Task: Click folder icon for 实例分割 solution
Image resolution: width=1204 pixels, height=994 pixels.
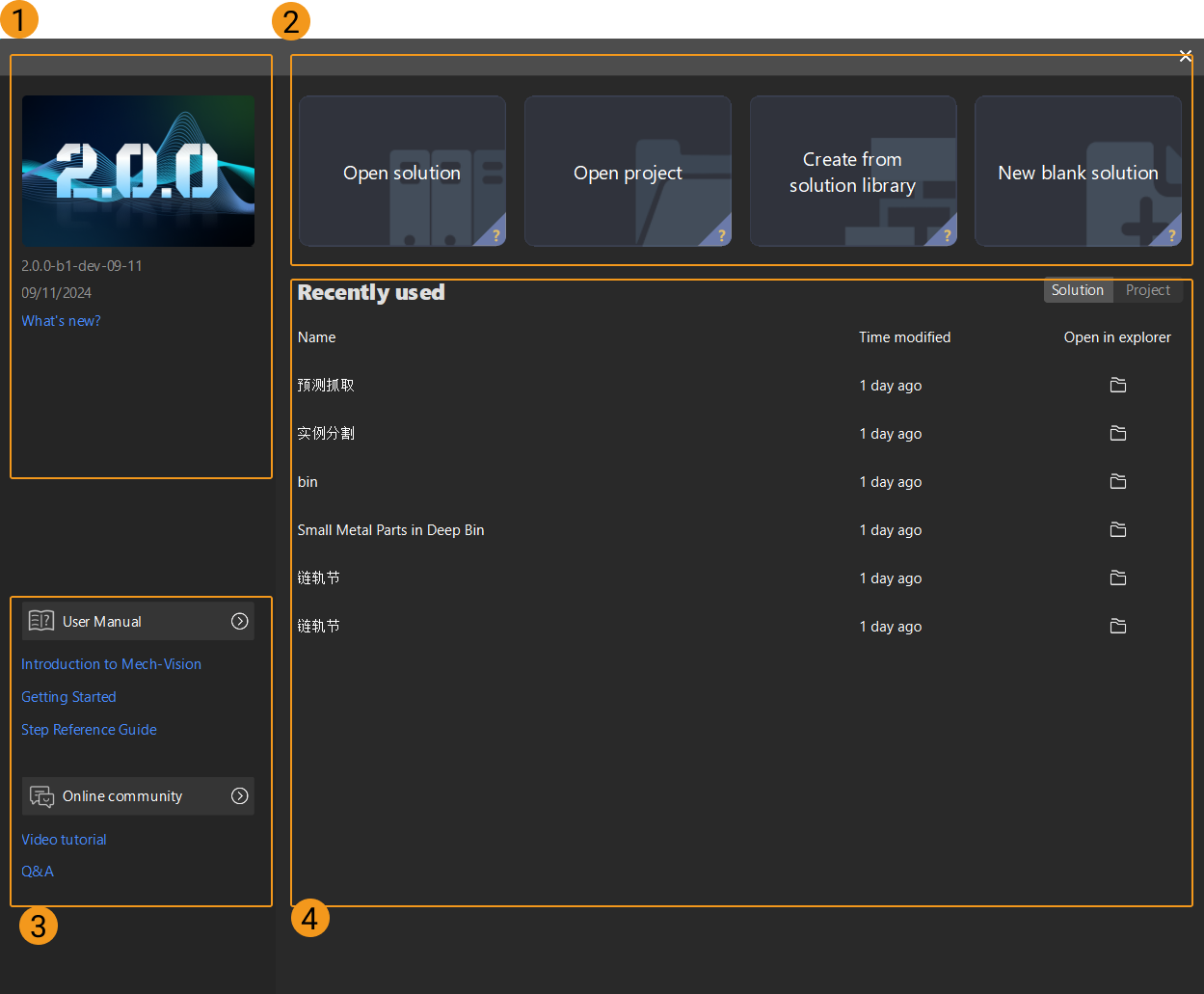Action: pos(1117,433)
